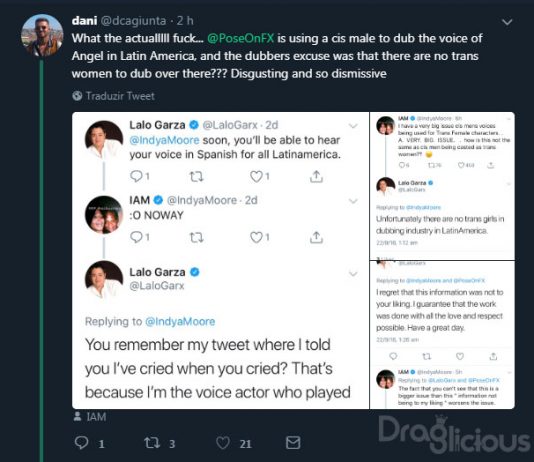Like dani's tweet with 21 likes
Image resolution: width=534 pixels, height=462 pixels.
point(223,443)
